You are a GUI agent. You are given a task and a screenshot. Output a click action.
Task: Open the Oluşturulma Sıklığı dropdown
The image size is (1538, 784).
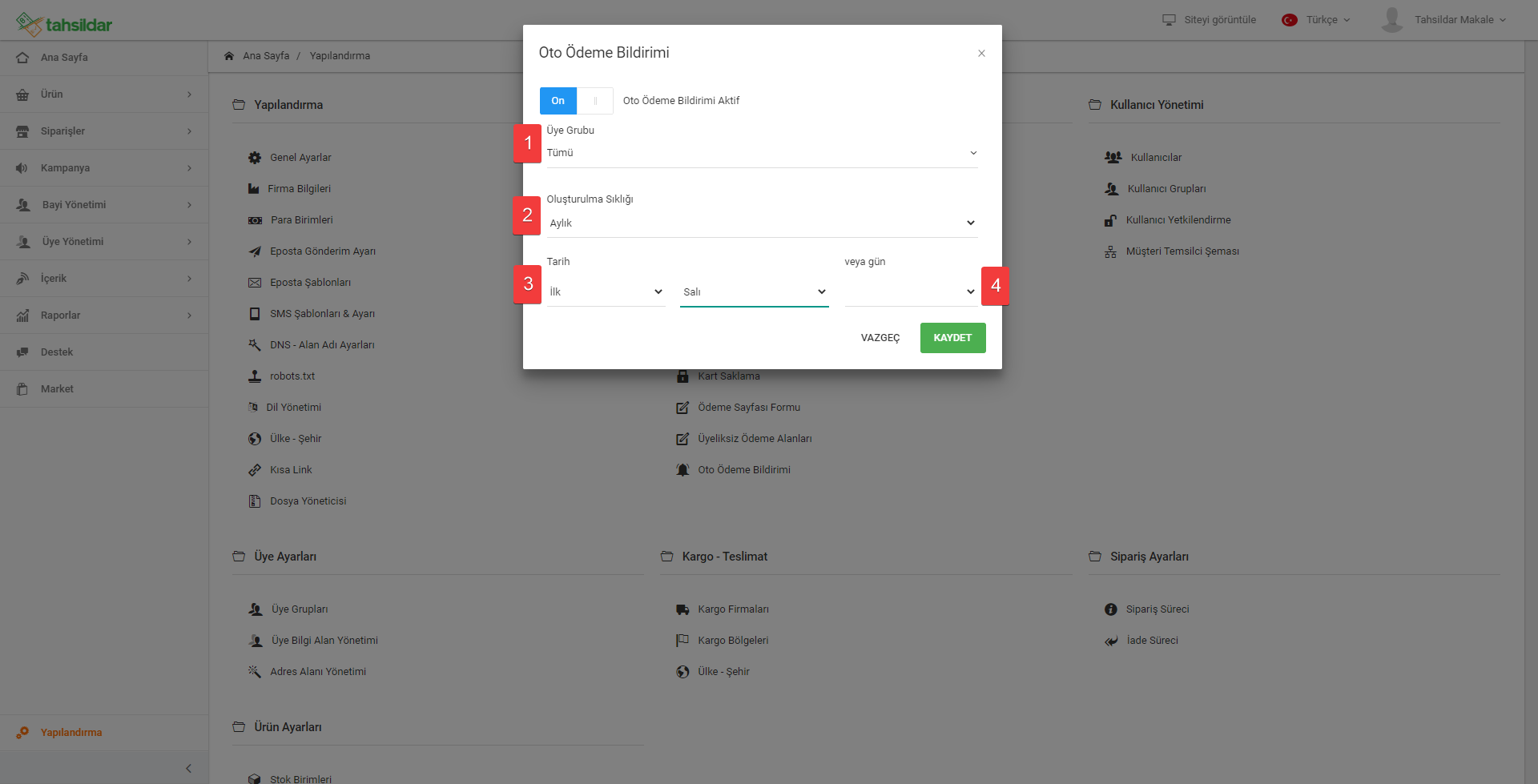(762, 223)
